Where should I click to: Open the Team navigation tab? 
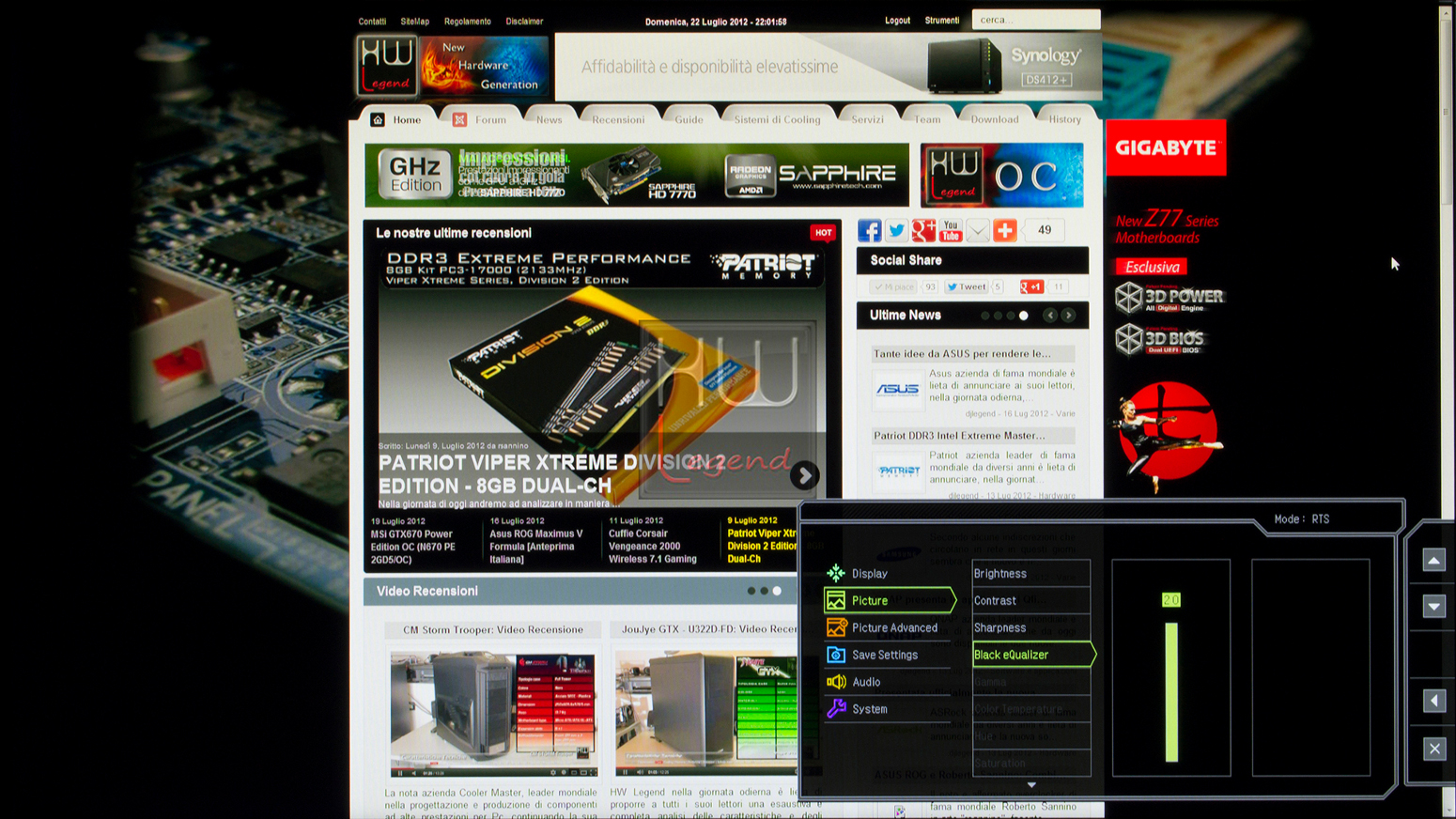pyautogui.click(x=927, y=119)
